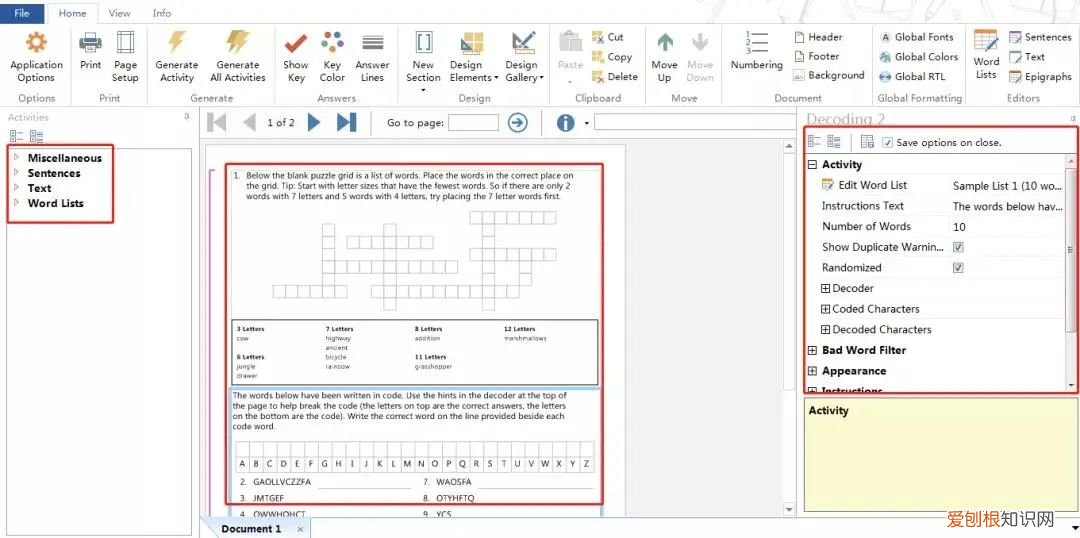Expand the Word Lists tree node

pos(16,203)
